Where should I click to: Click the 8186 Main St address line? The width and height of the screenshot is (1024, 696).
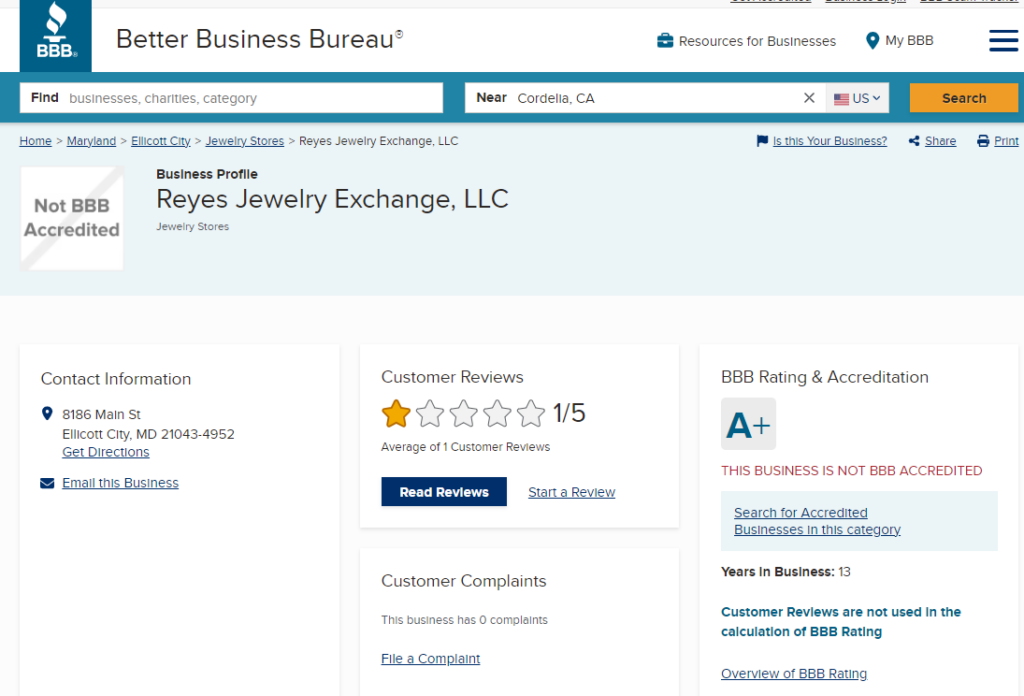click(101, 415)
